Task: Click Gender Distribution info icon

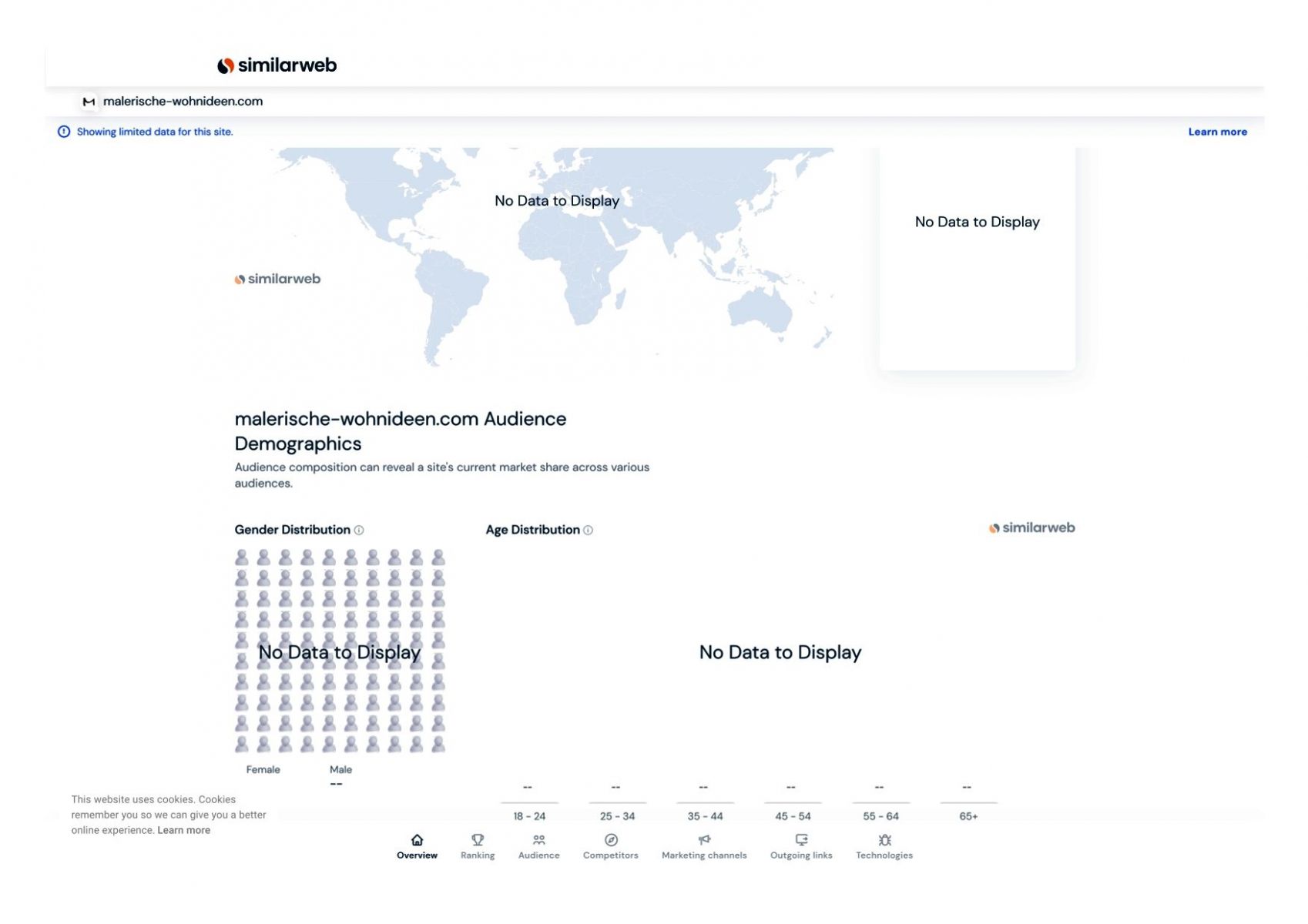Action: tap(359, 530)
